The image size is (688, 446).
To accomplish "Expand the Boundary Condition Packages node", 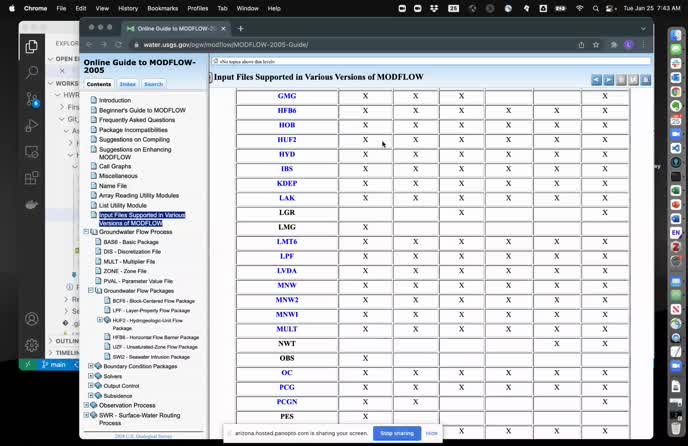I will coord(91,366).
